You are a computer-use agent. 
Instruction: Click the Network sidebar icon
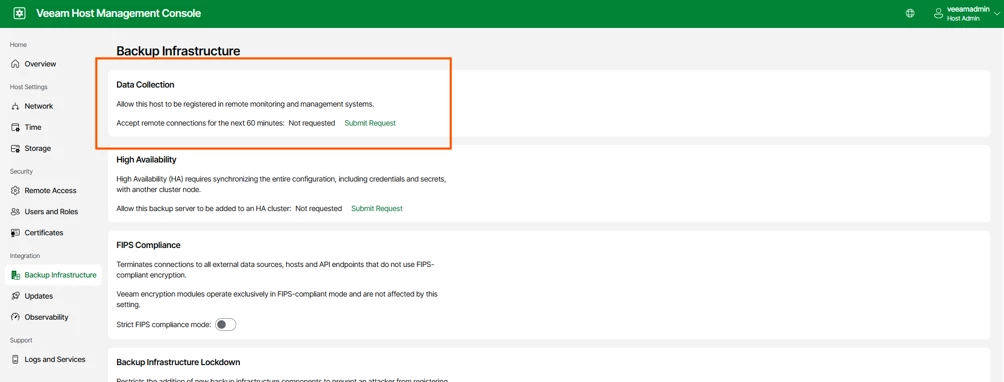coord(15,106)
